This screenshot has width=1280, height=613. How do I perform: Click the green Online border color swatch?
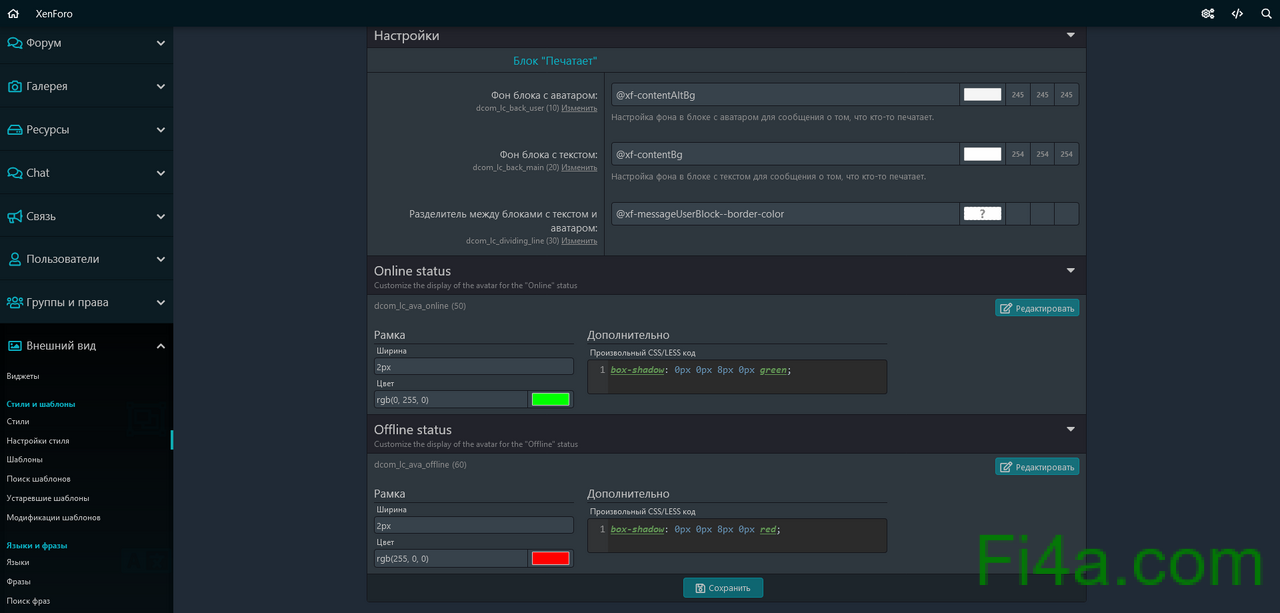(550, 399)
